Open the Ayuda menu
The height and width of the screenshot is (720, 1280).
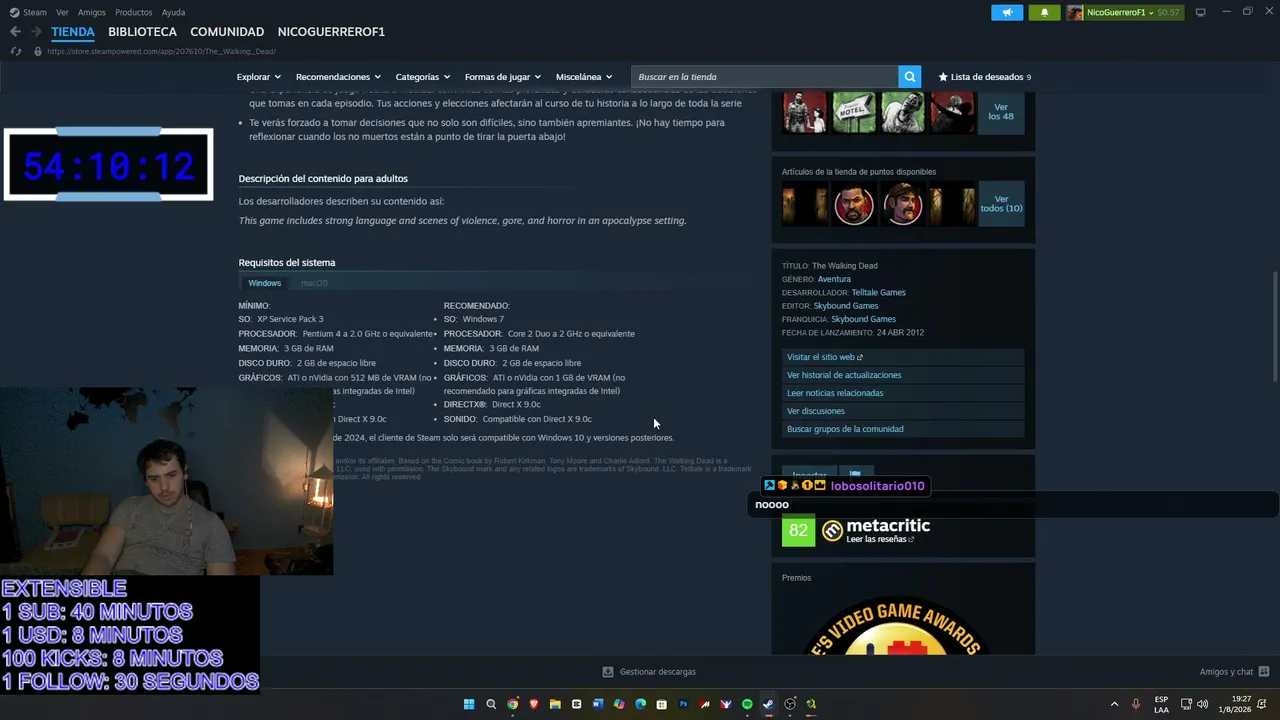point(173,12)
